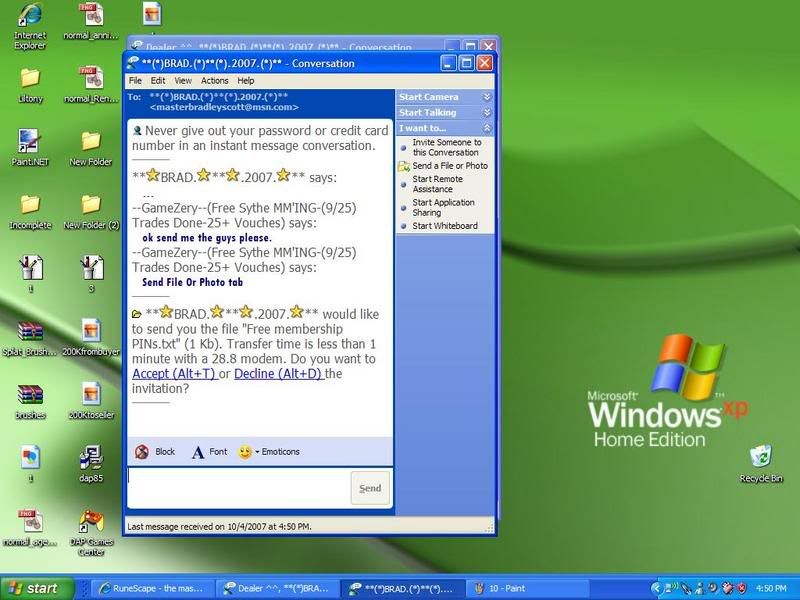Click the Block contact icon

tap(142, 452)
